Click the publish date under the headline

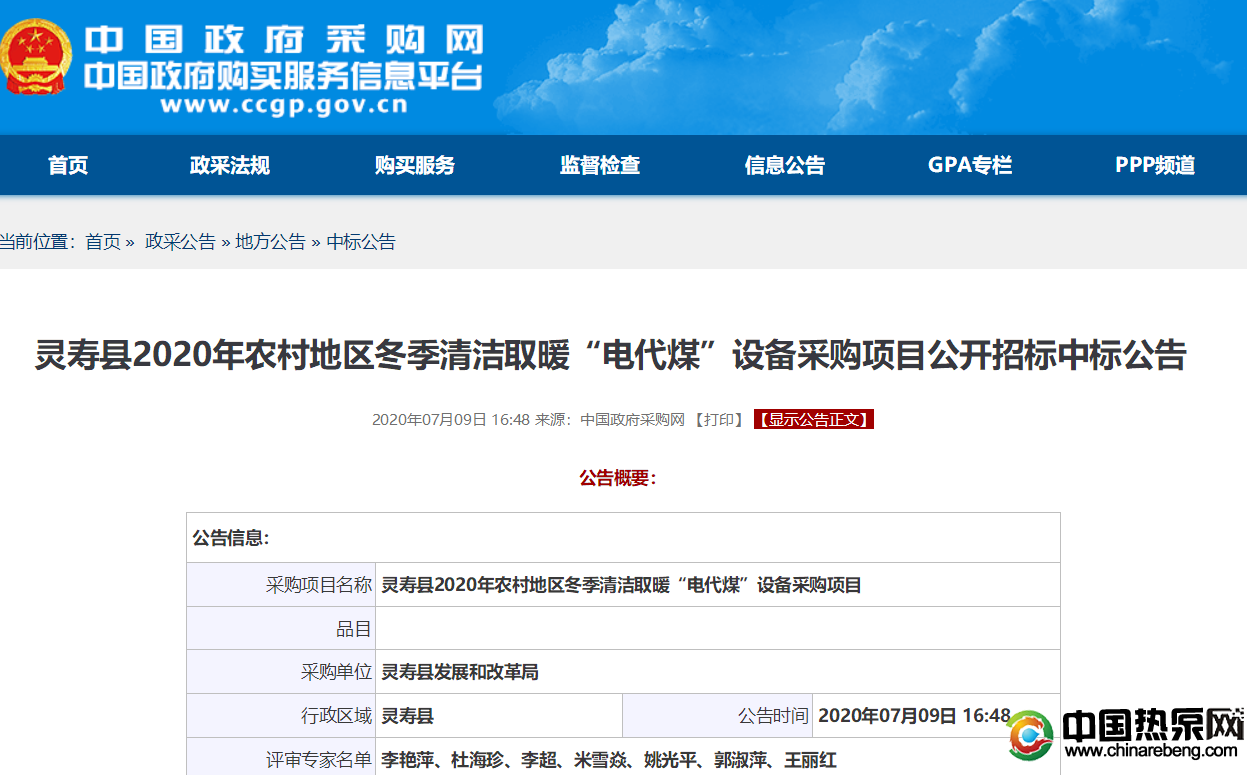pos(451,420)
